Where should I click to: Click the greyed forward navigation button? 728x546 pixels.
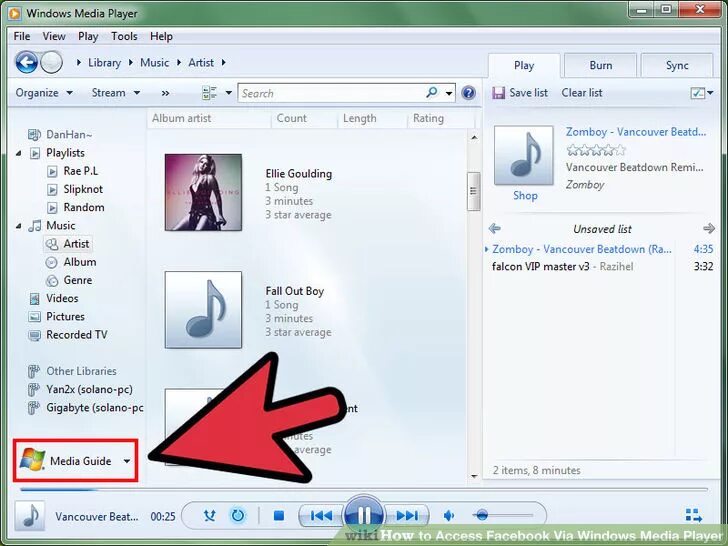pyautogui.click(x=51, y=62)
